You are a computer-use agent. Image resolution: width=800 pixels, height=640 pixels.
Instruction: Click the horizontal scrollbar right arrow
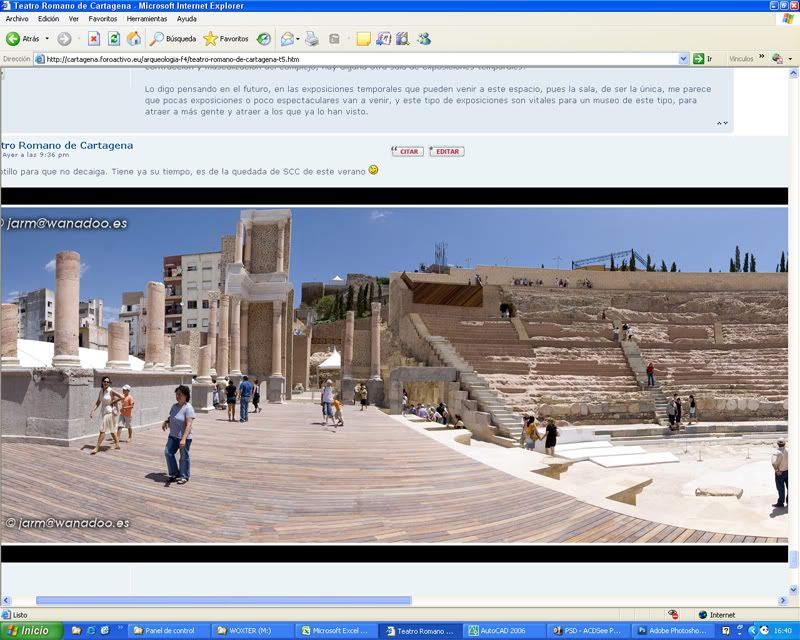click(783, 601)
